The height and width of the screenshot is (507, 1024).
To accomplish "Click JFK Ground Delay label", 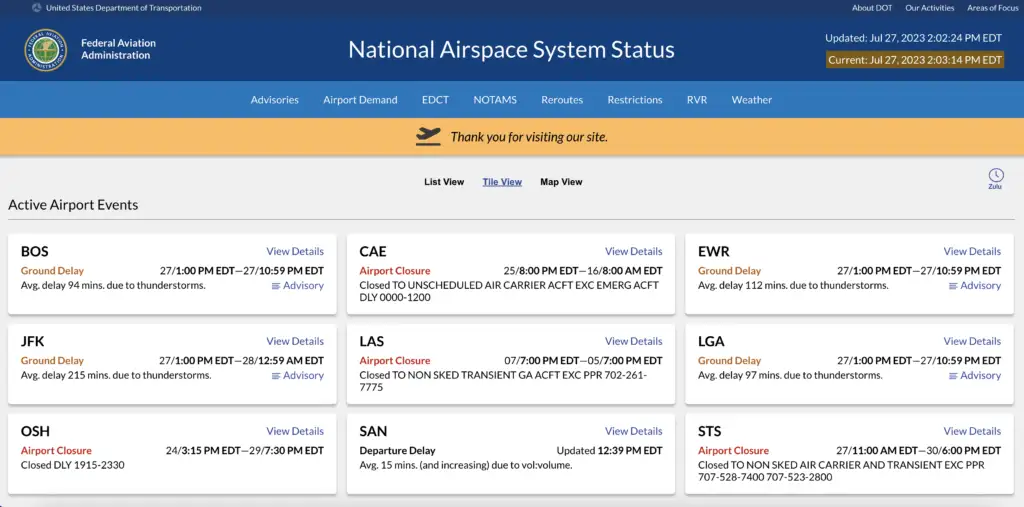I will (x=52, y=361).
